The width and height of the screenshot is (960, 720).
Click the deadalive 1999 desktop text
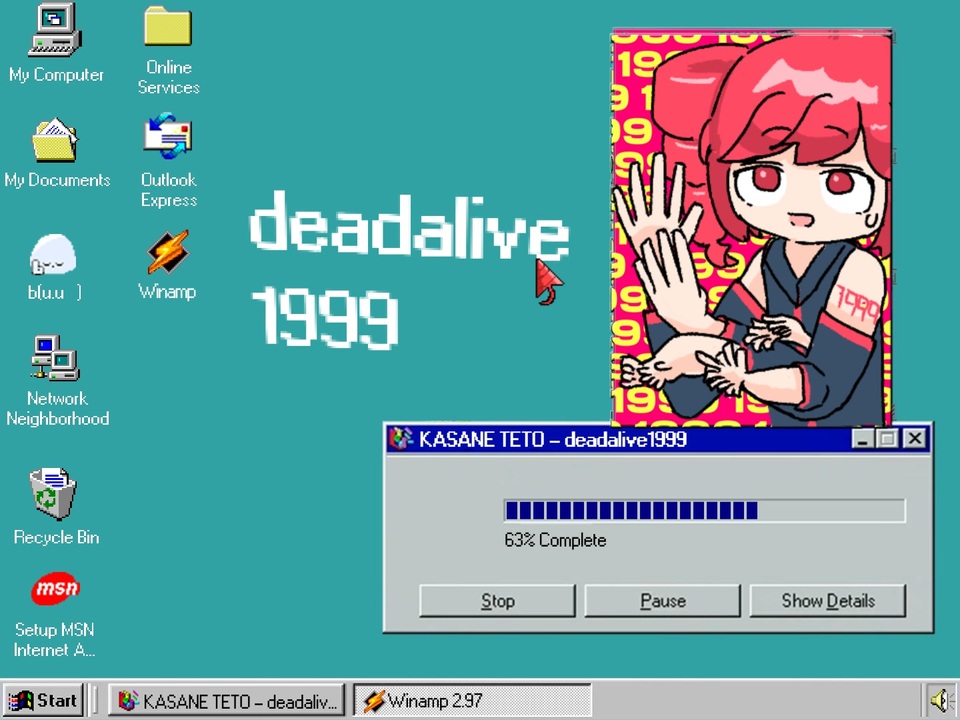pos(409,269)
